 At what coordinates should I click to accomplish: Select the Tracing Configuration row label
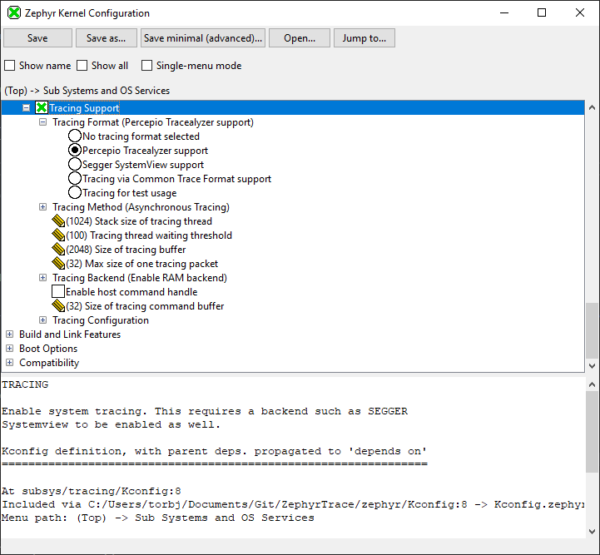(x=101, y=320)
